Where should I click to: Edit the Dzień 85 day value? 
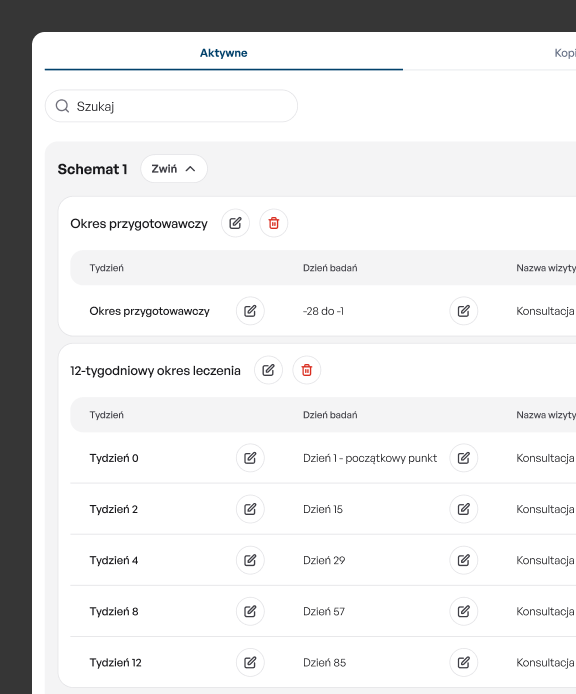(464, 663)
